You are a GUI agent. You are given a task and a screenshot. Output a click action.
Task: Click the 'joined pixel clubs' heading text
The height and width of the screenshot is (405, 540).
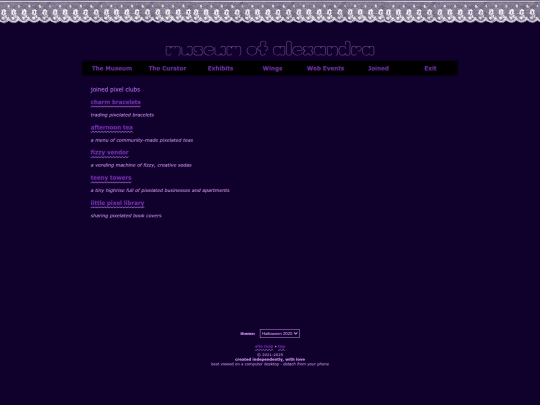tap(115, 90)
